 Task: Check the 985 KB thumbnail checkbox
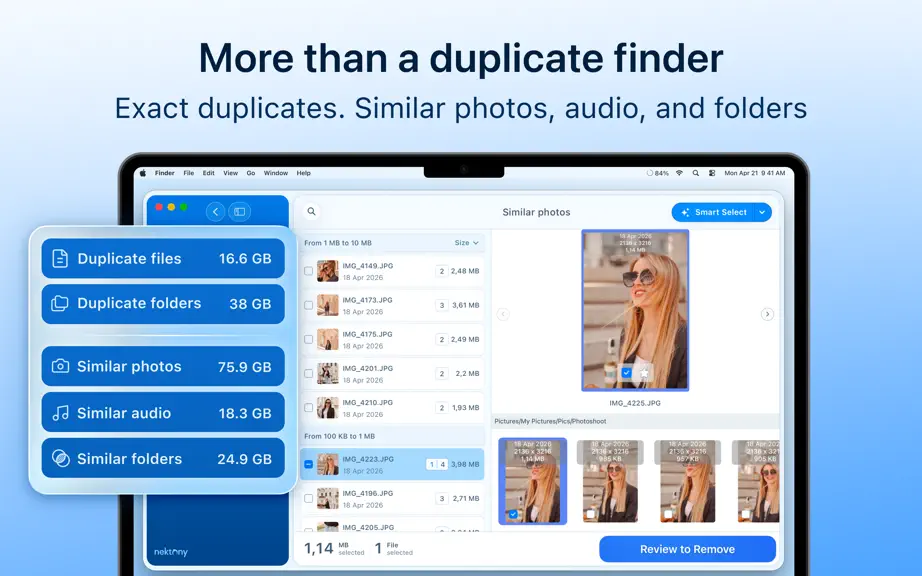[x=590, y=514]
